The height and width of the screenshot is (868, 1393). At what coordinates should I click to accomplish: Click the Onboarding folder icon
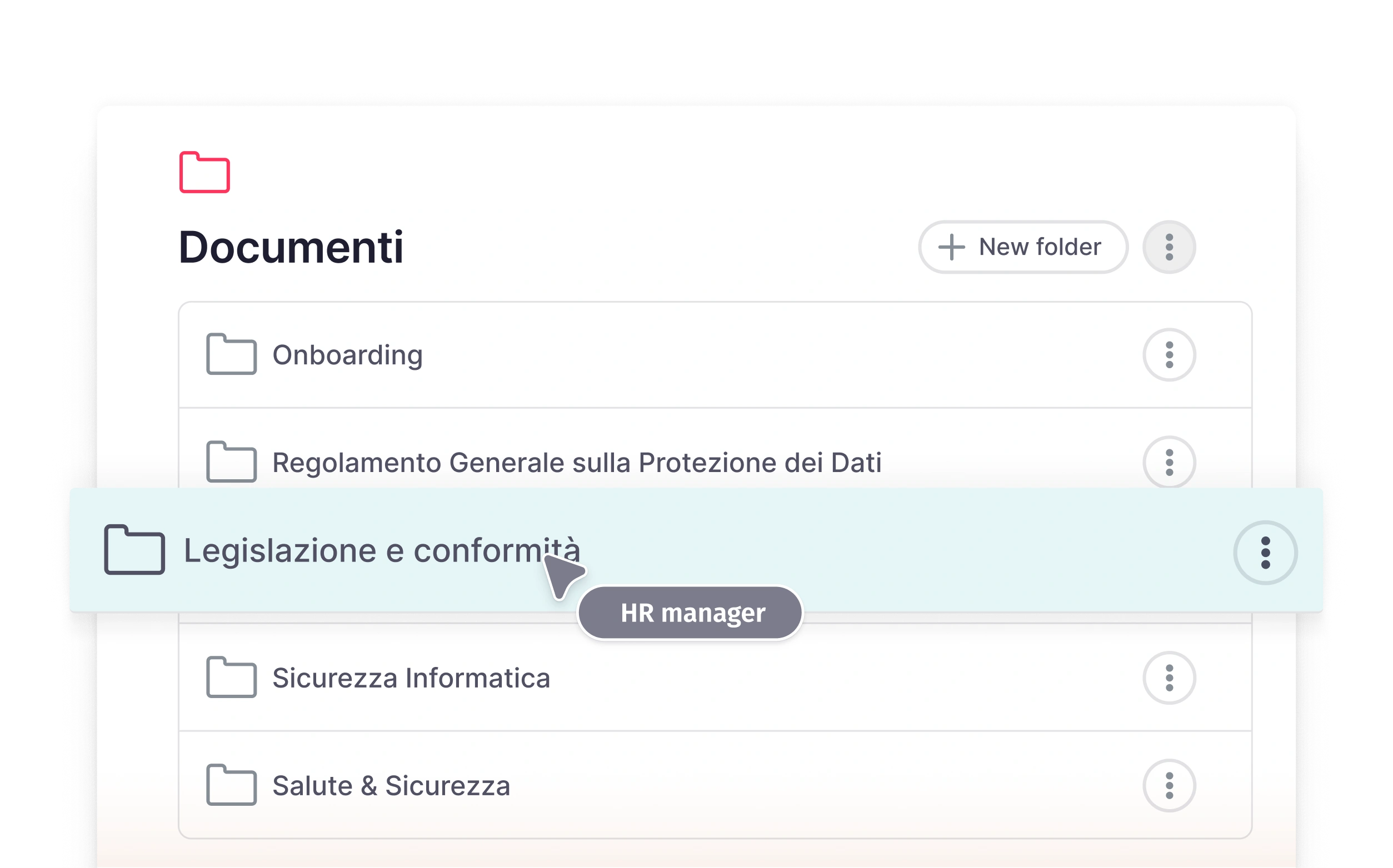pos(231,354)
